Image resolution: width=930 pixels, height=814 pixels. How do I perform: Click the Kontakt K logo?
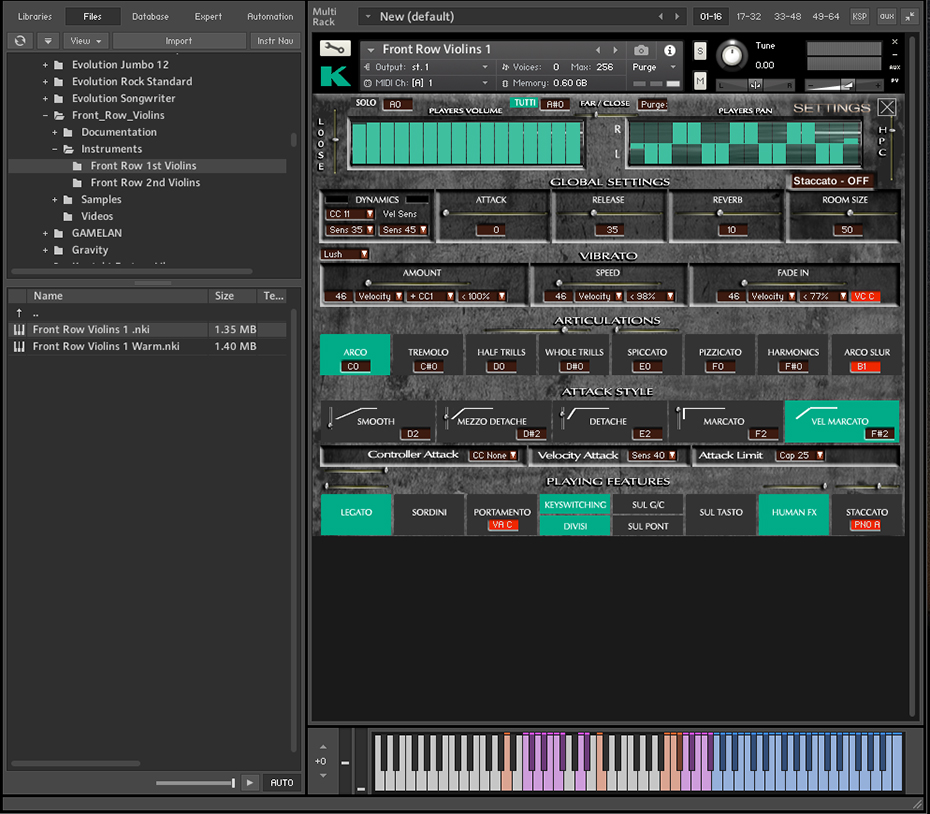coord(335,75)
